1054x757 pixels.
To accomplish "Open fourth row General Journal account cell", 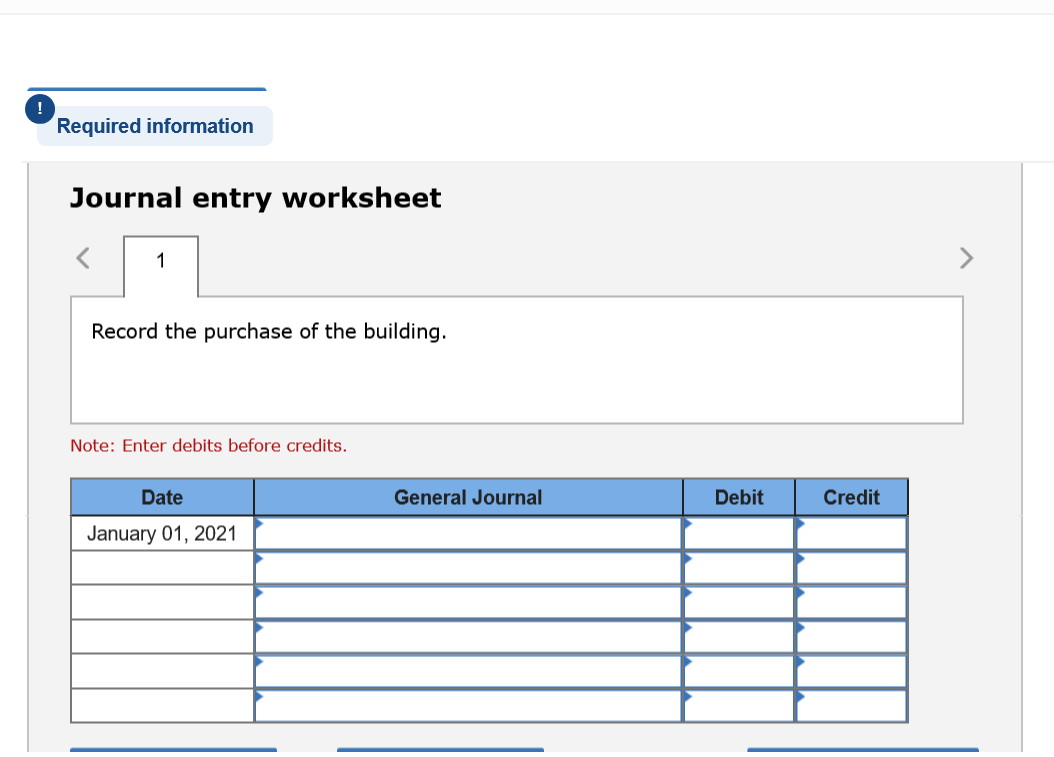I will pos(469,637).
